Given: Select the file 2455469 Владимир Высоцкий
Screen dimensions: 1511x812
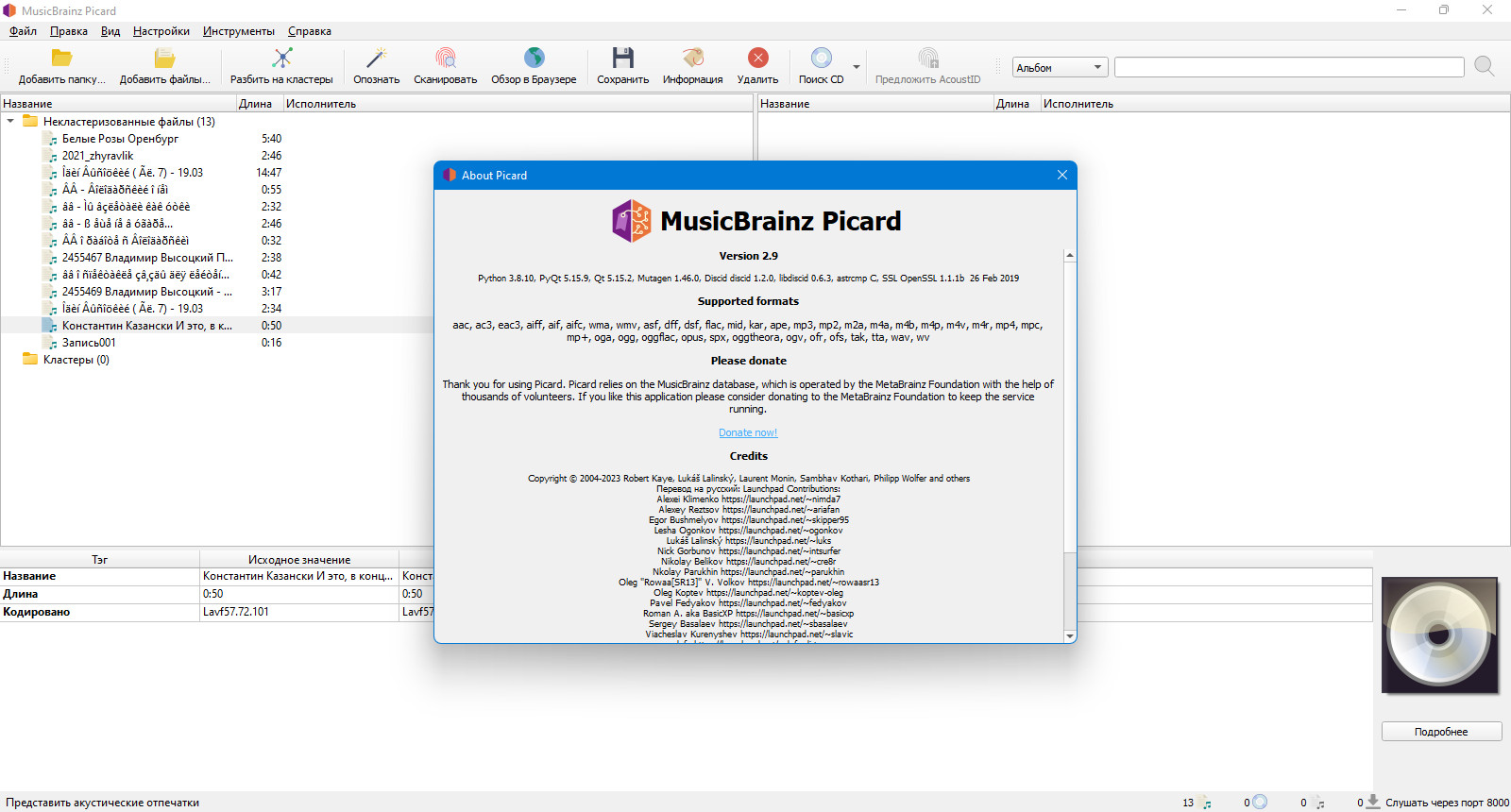Looking at the screenshot, I should coord(147,292).
